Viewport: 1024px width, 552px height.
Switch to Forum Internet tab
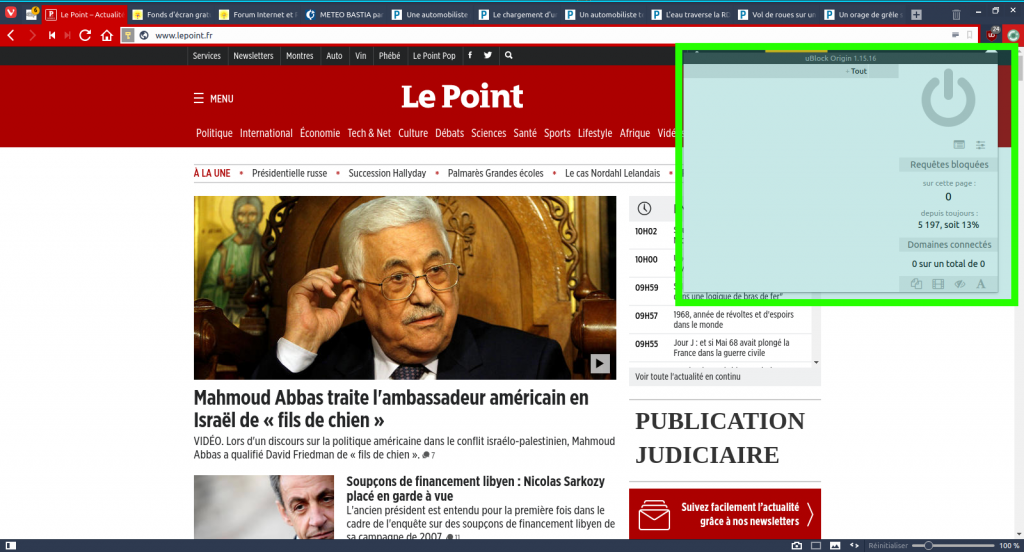click(x=258, y=14)
